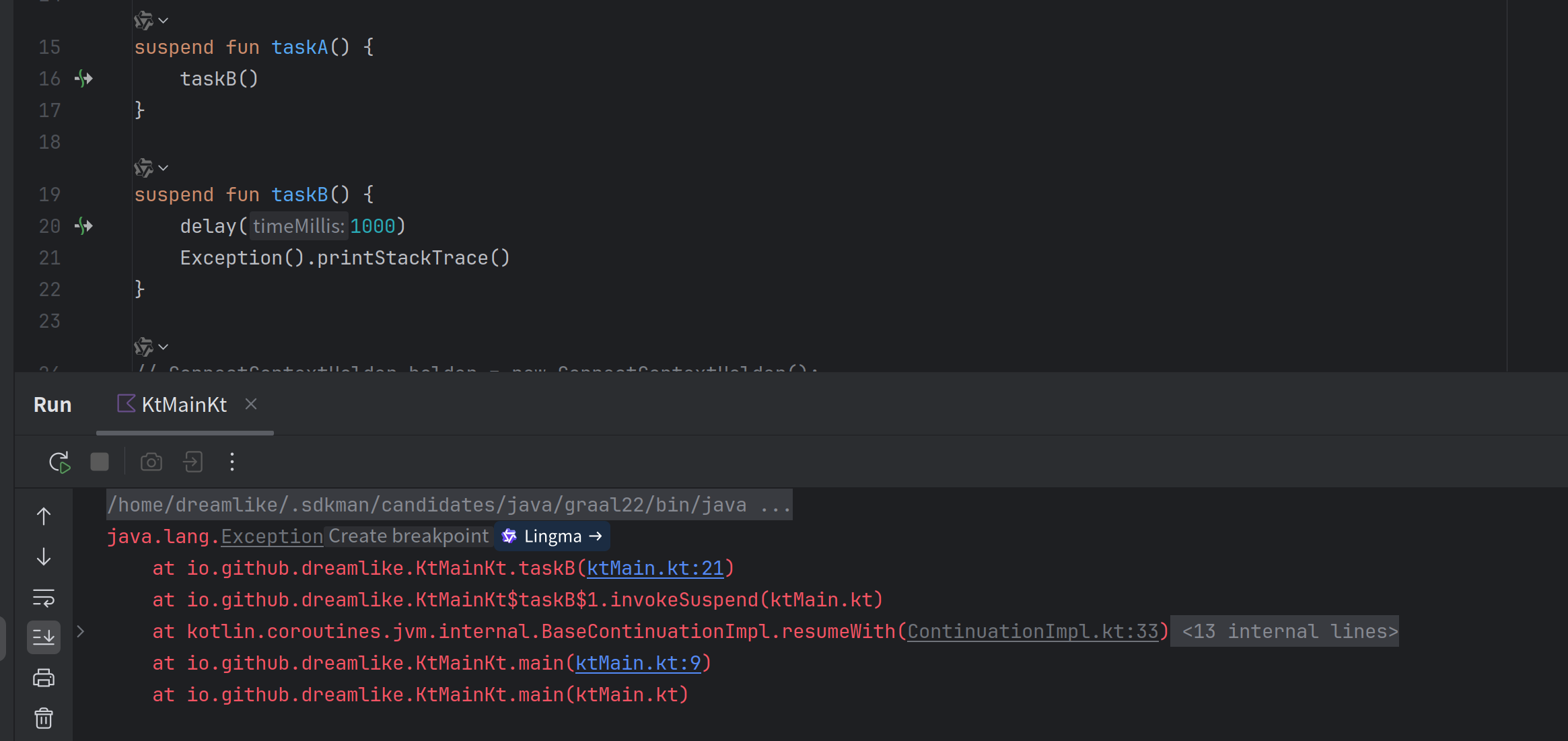The width and height of the screenshot is (1568, 741).
Task: Click the print console icon
Action: [x=44, y=678]
